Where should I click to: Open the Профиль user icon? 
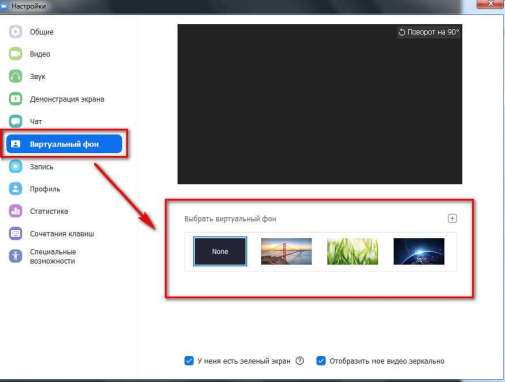click(15, 189)
